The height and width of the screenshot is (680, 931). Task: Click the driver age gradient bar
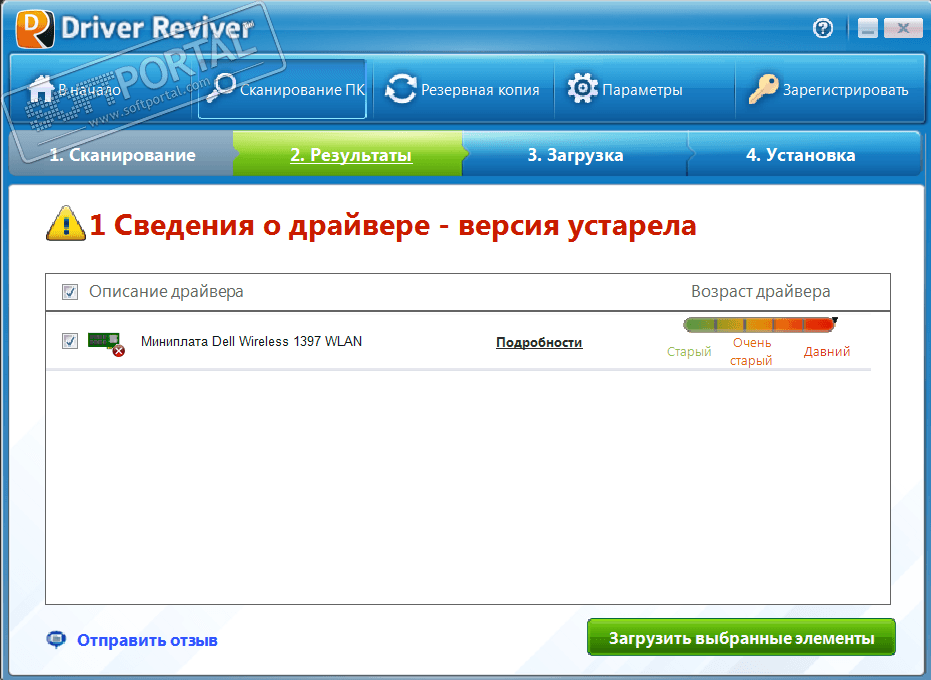pos(759,324)
